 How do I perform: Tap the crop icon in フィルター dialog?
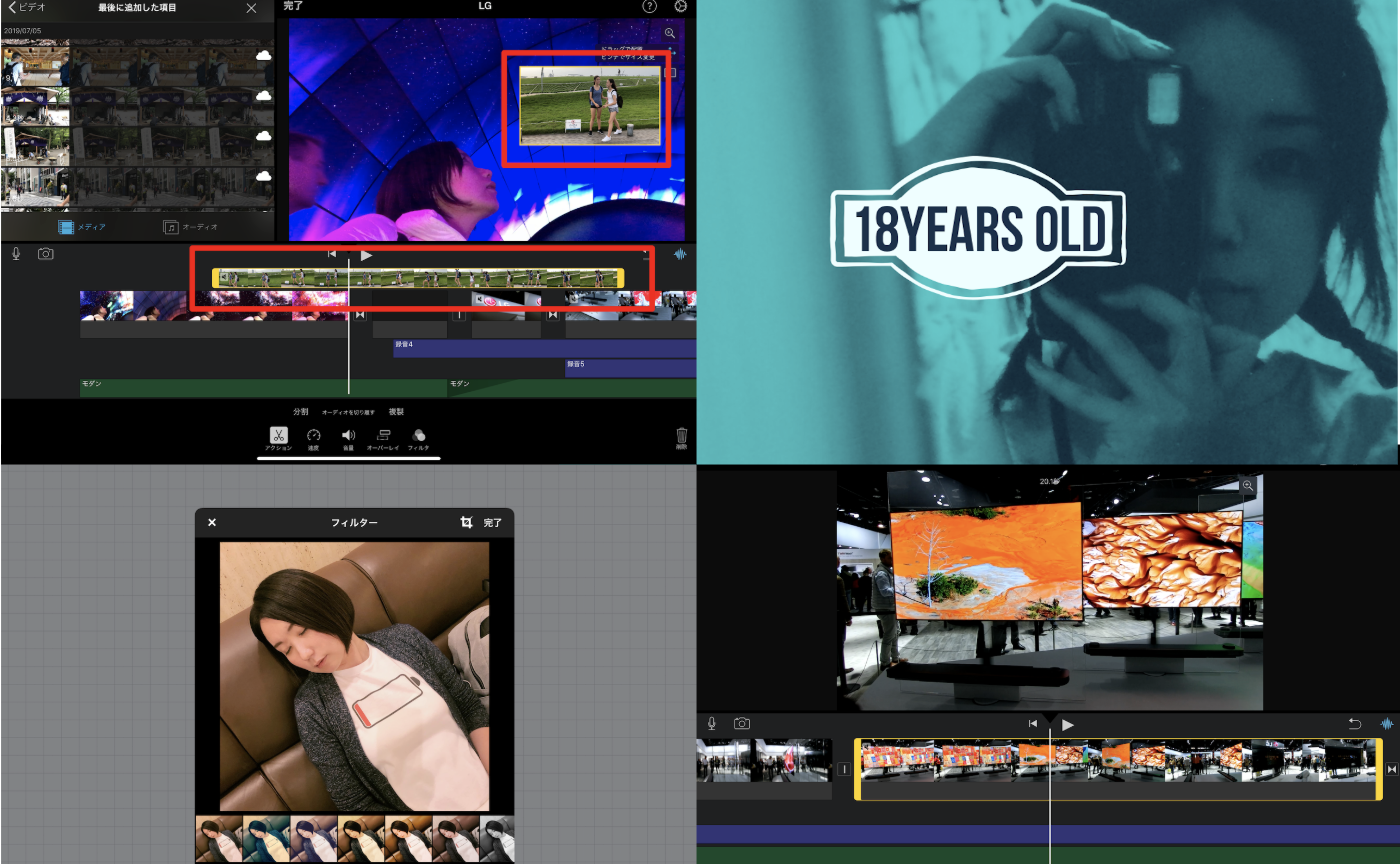[466, 522]
